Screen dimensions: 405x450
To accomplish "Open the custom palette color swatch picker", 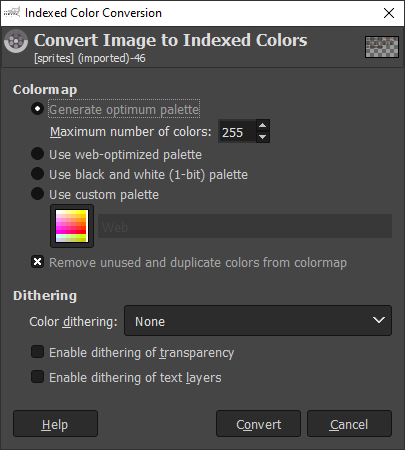I will pyautogui.click(x=72, y=226).
